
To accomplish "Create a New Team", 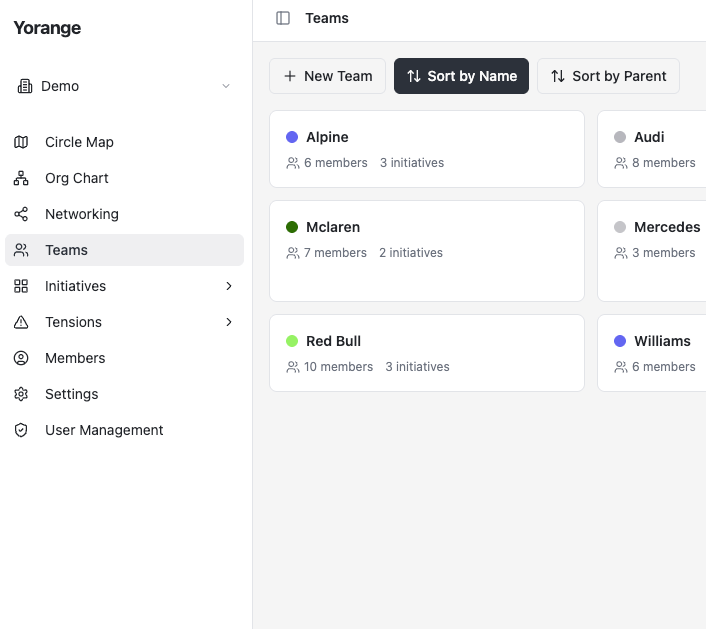I will pos(327,76).
